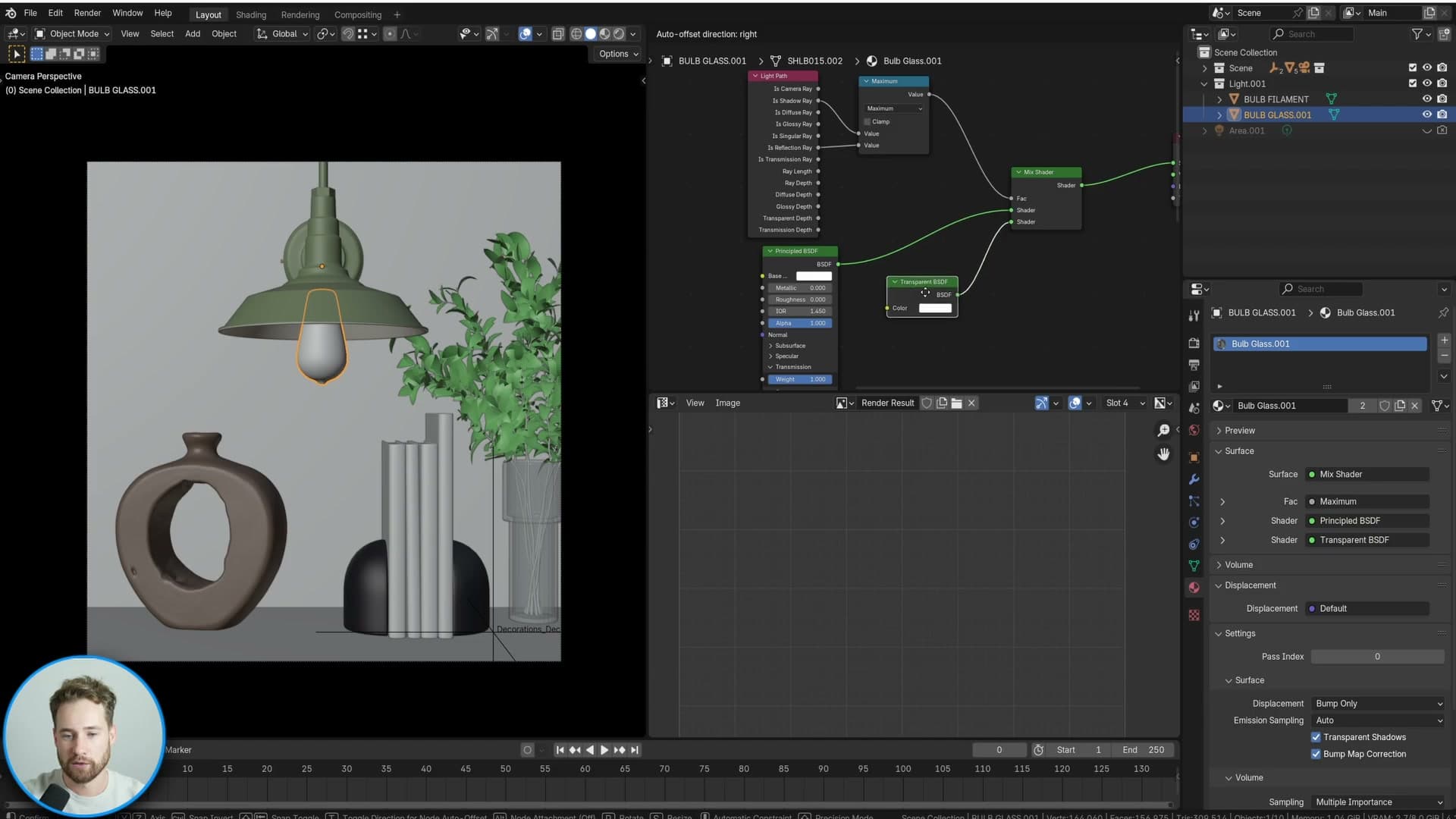This screenshot has height=819, width=1456.
Task: Open the Window menu
Action: (127, 13)
